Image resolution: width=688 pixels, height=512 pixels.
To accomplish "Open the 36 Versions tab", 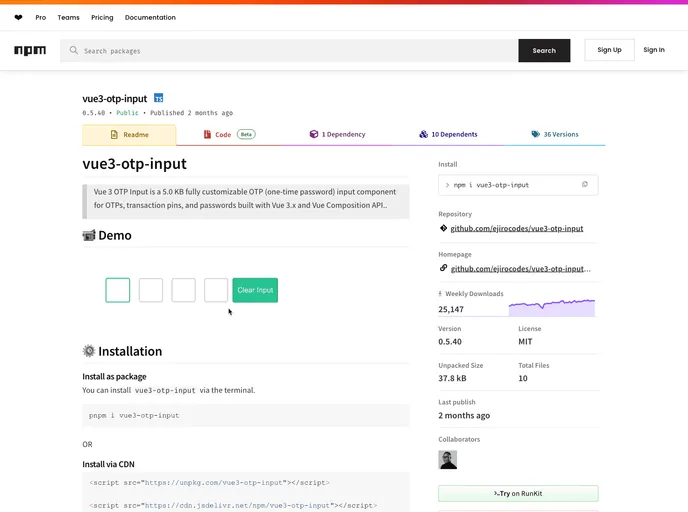I will [555, 134].
